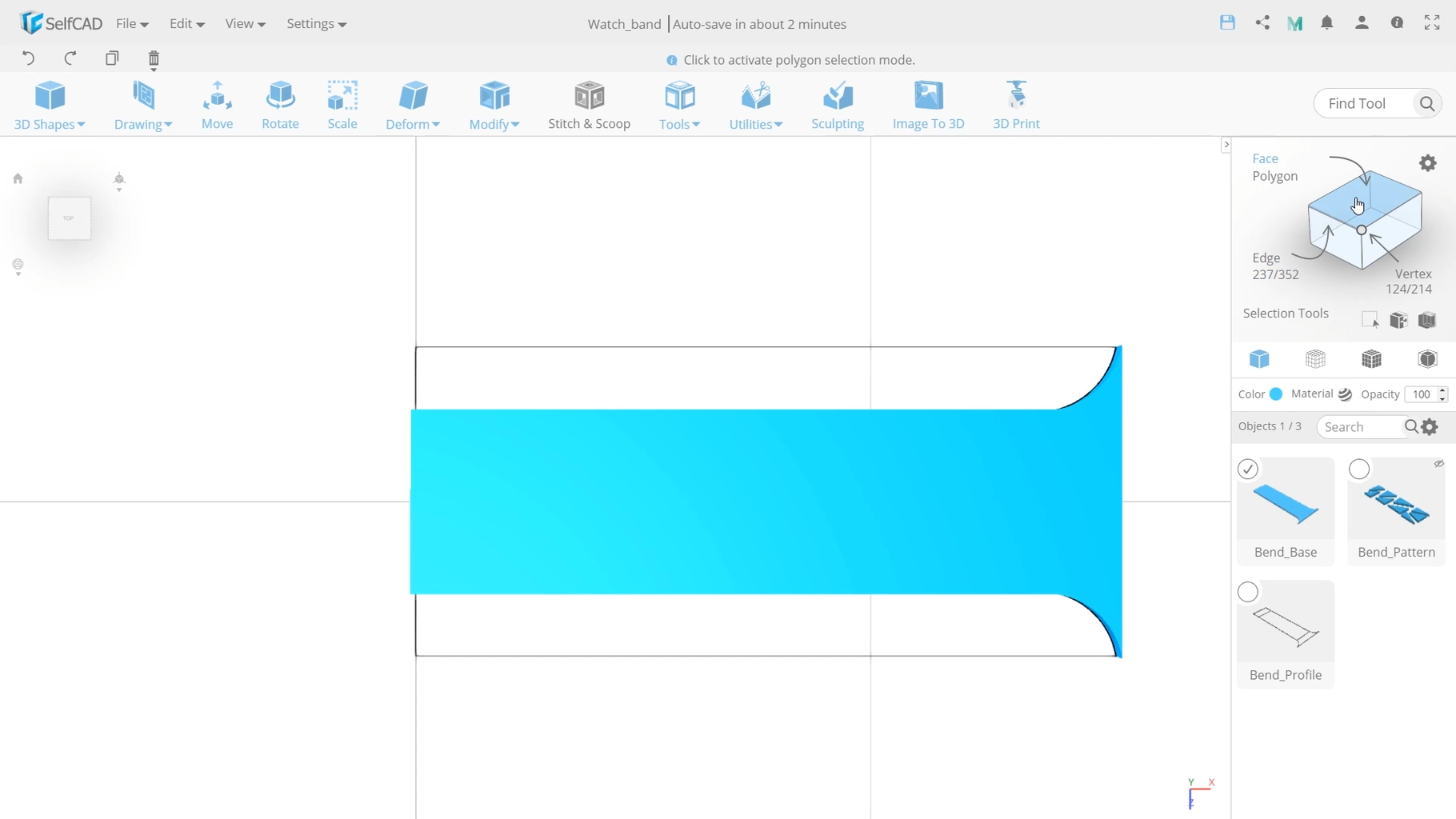1456x819 pixels.
Task: Open the Settings menu
Action: pyautogui.click(x=316, y=24)
